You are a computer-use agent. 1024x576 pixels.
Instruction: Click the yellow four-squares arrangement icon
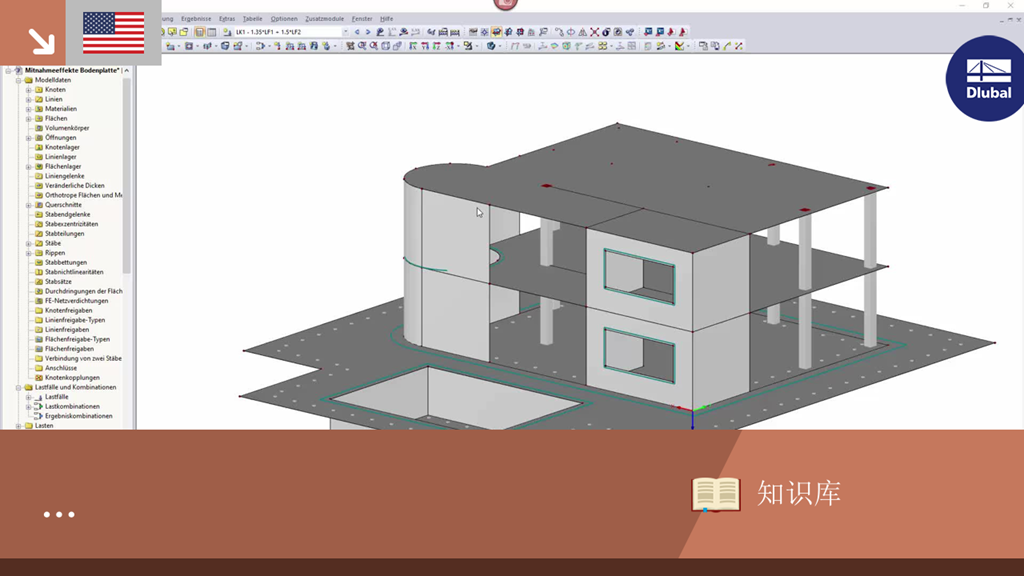tap(602, 46)
